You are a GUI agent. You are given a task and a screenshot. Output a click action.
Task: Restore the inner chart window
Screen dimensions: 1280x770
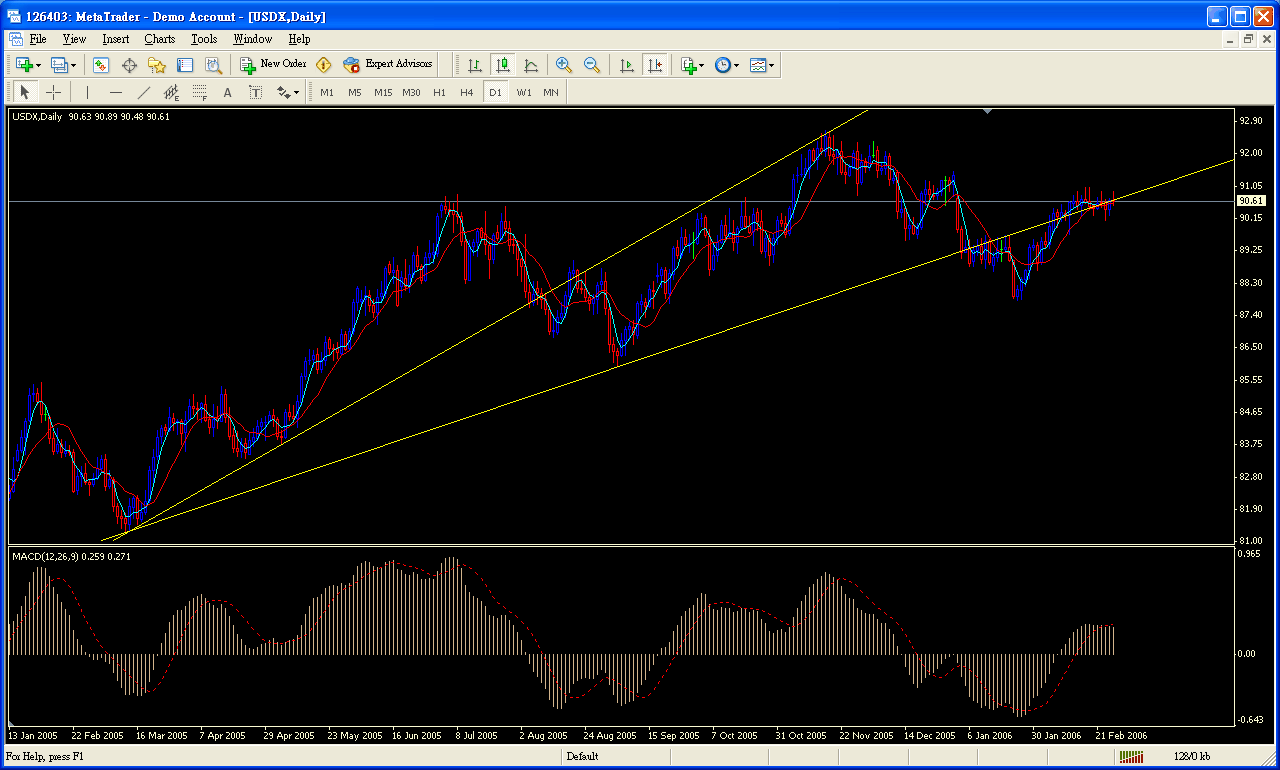pos(1248,39)
